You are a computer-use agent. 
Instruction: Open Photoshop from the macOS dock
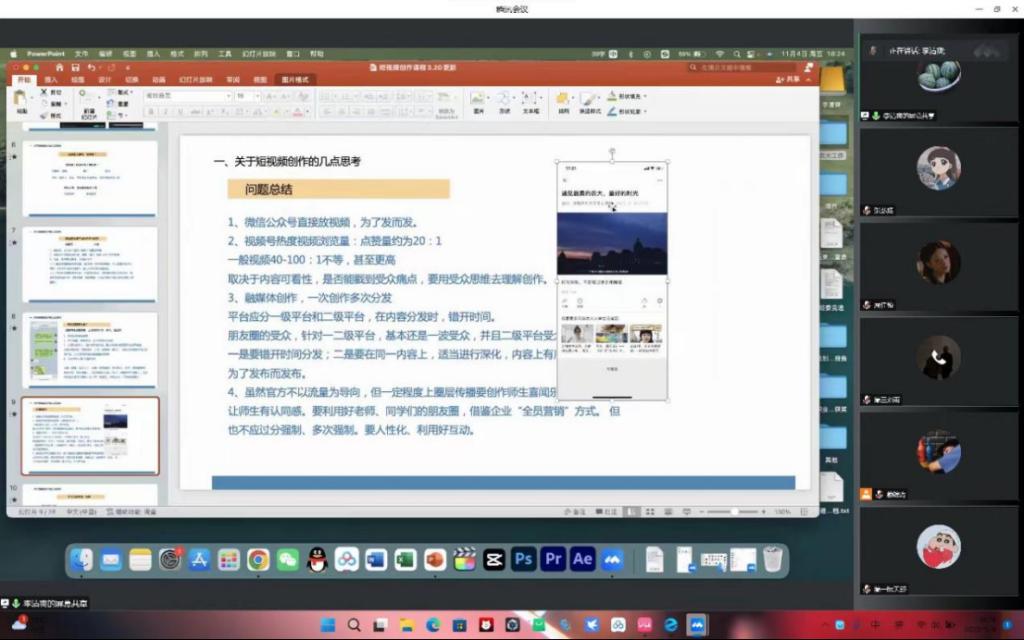[x=524, y=560]
